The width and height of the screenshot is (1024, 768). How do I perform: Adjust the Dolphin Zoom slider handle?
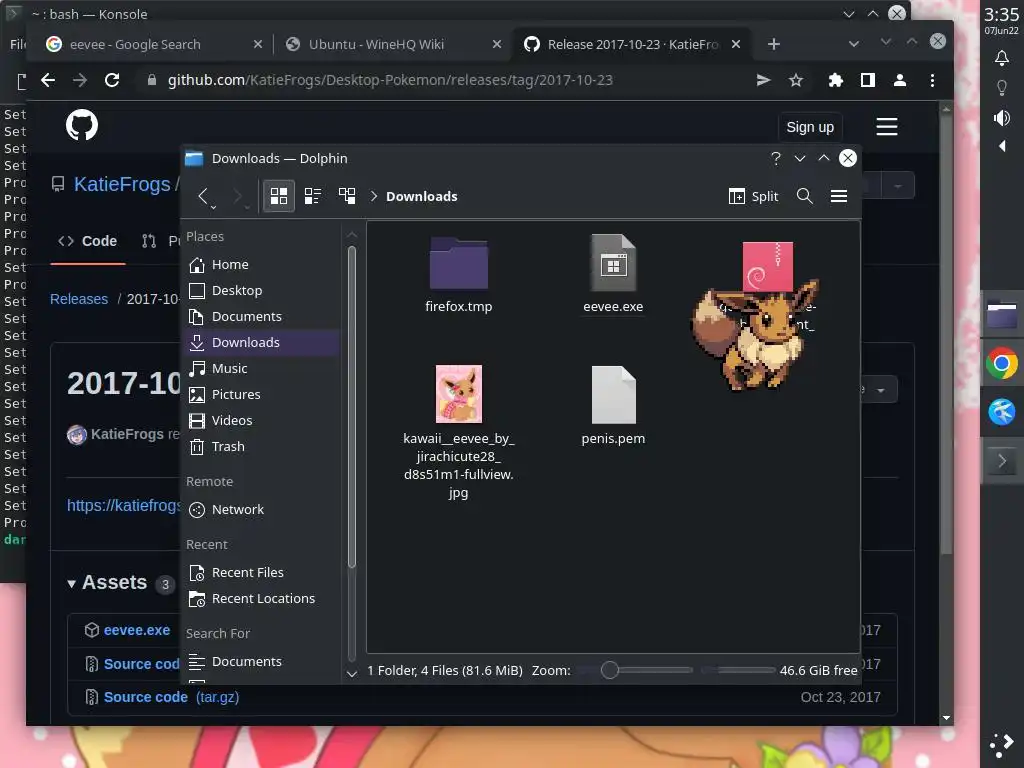[x=609, y=670]
